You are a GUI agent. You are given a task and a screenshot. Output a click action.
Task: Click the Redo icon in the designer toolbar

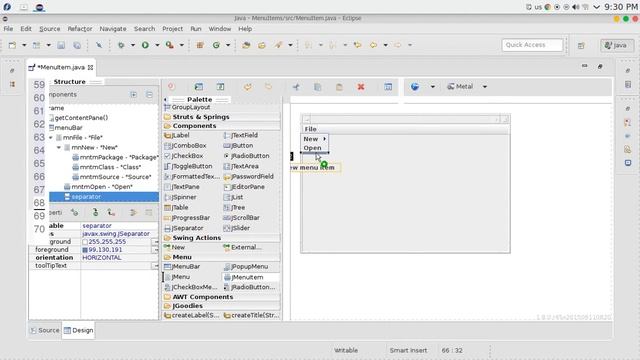269,87
